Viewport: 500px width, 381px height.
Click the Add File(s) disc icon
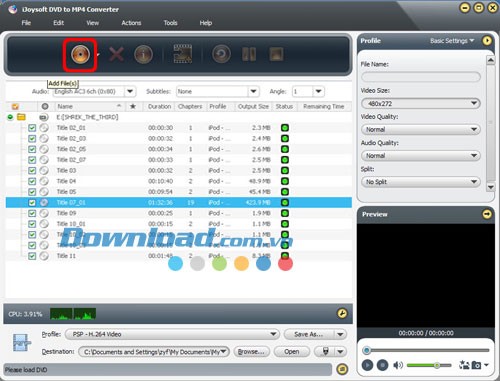pyautogui.click(x=80, y=54)
